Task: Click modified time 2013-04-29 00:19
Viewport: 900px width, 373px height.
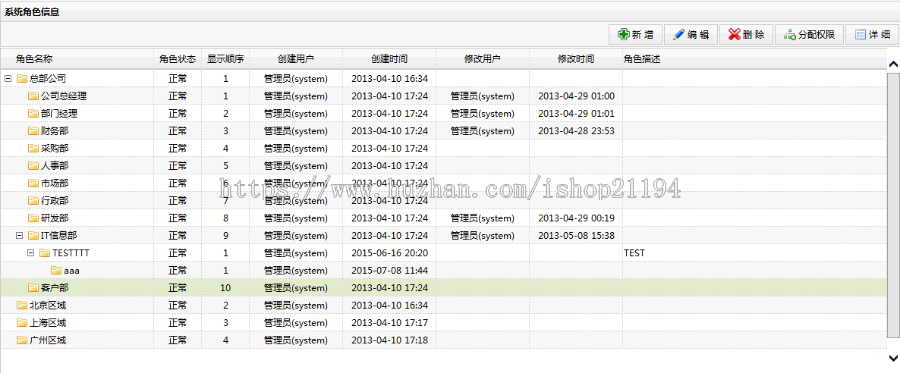Action: coord(576,218)
